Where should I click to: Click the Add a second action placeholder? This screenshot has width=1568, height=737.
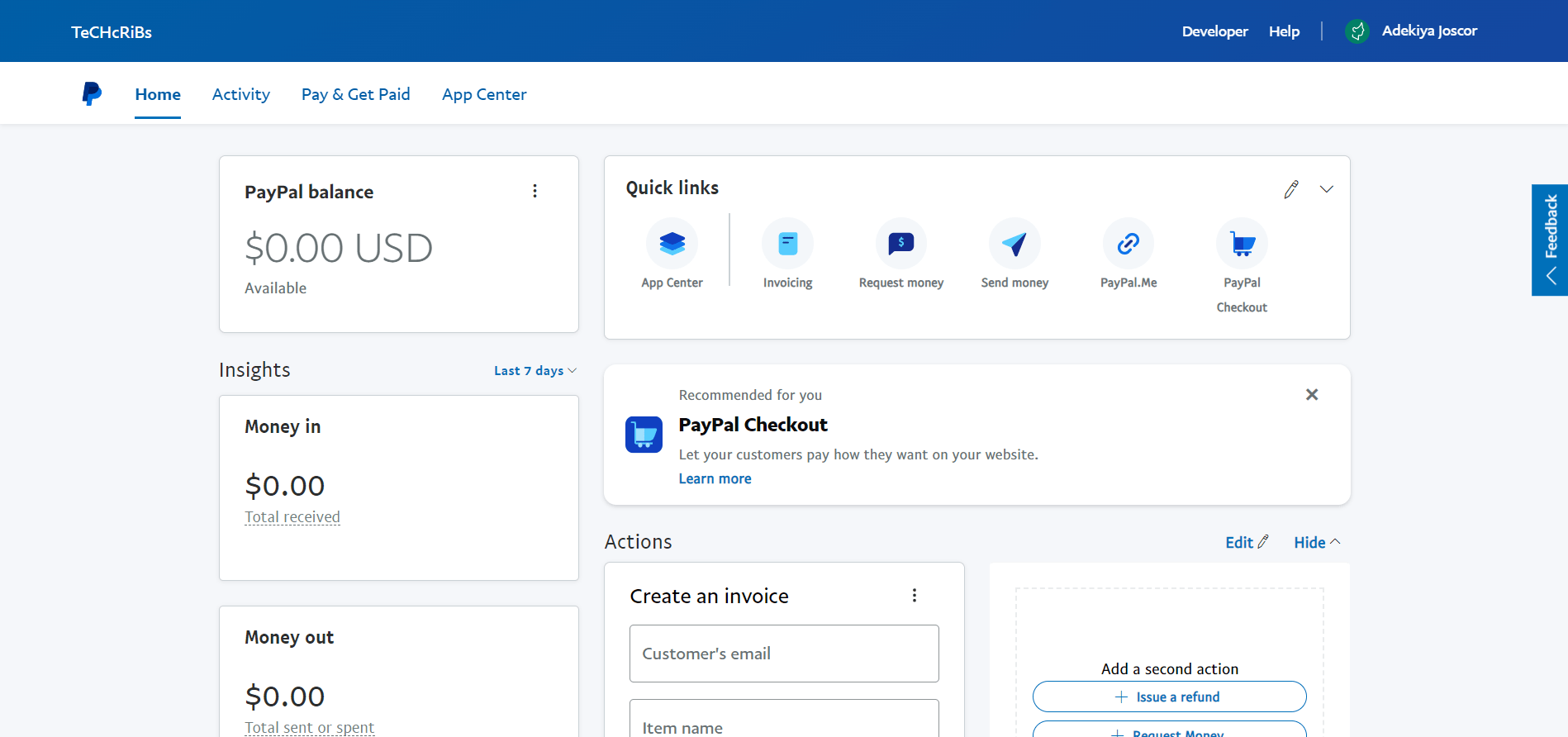pyautogui.click(x=1169, y=668)
